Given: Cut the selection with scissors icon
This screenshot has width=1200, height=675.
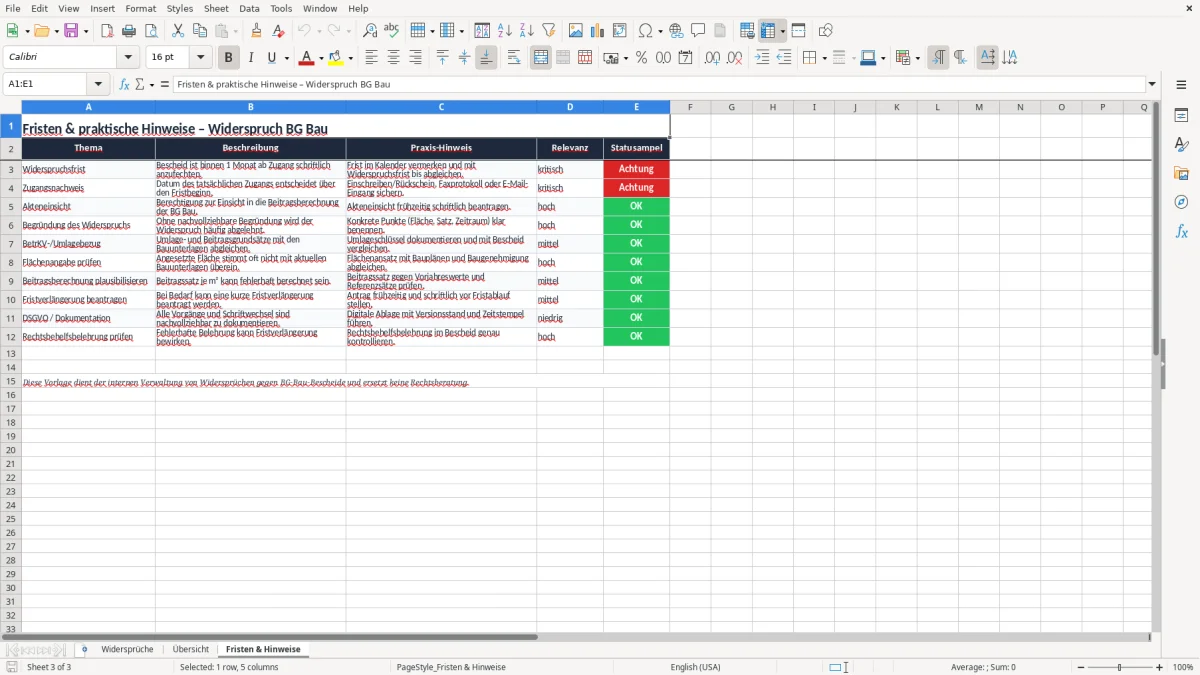Looking at the screenshot, I should [178, 31].
